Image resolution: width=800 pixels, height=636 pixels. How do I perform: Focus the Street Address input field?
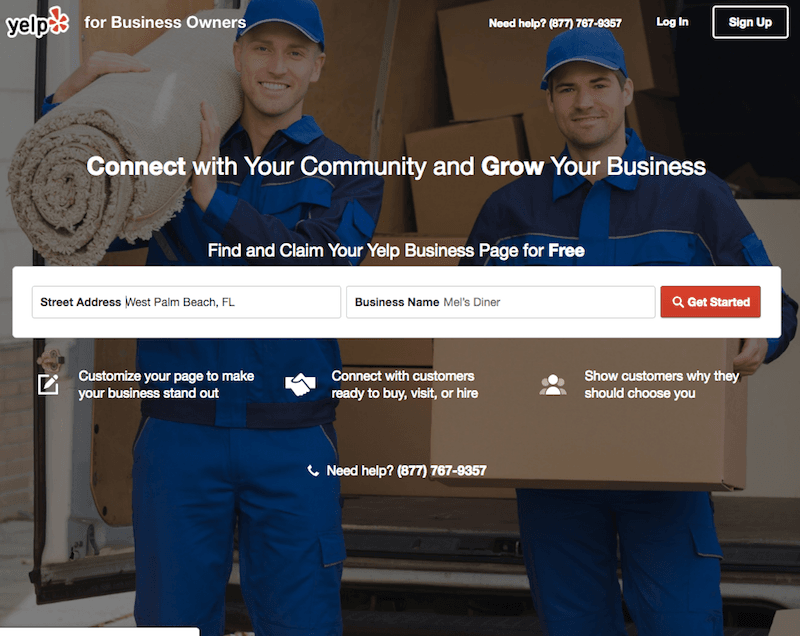coord(186,302)
